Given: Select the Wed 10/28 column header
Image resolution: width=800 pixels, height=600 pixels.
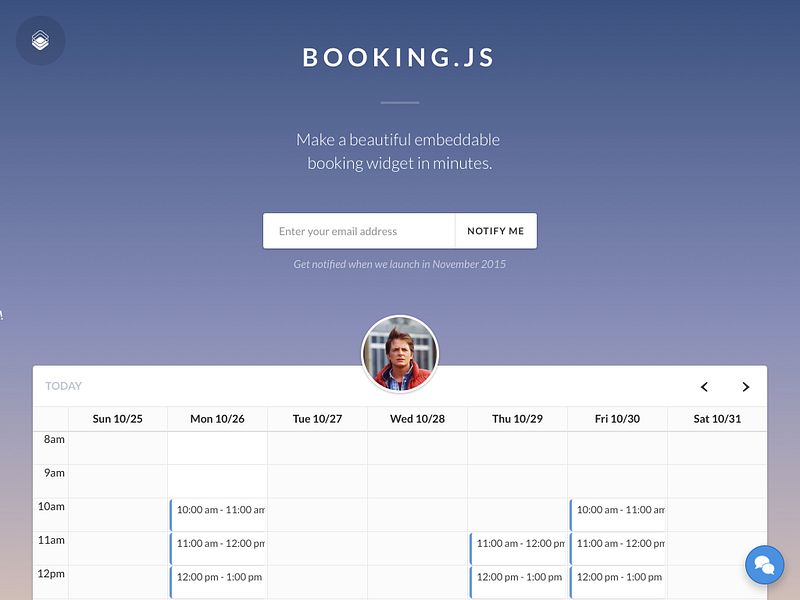Looking at the screenshot, I should (x=417, y=419).
